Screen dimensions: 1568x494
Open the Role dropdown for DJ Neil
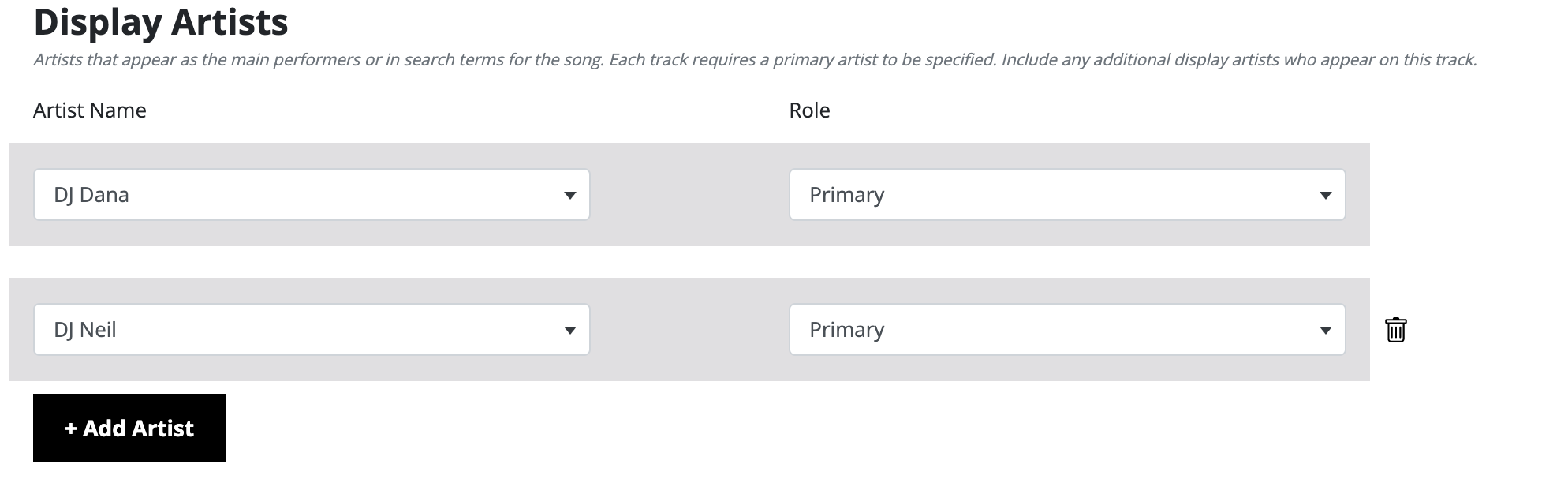[x=1067, y=330]
